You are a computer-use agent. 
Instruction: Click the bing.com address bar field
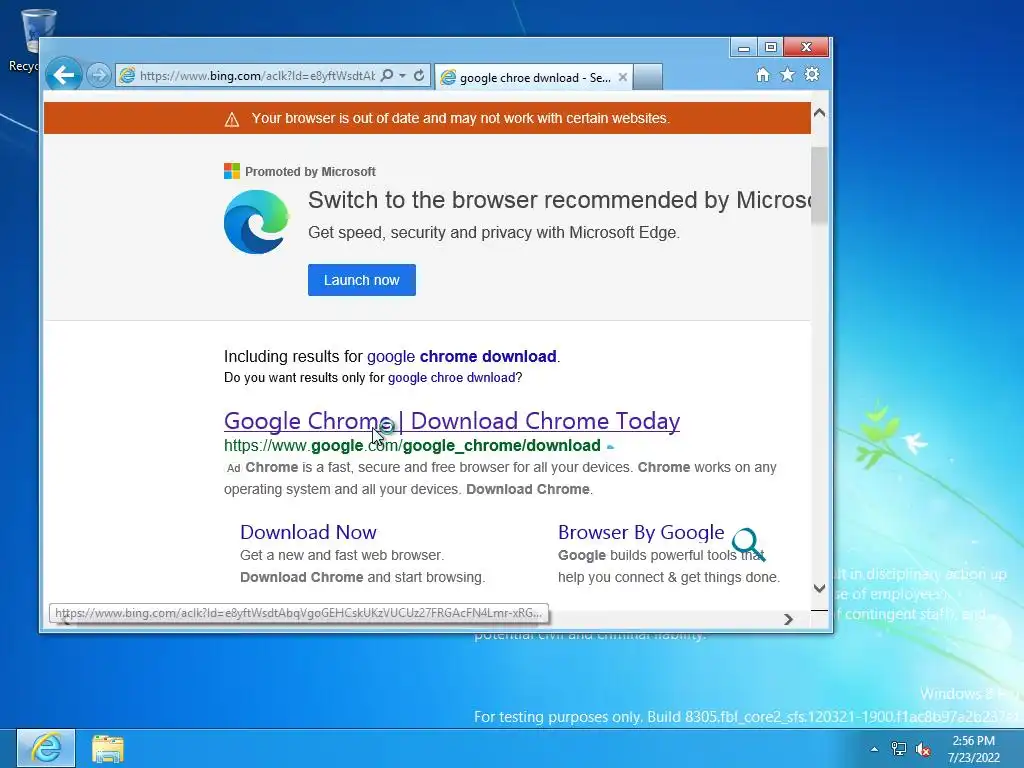coord(257,76)
